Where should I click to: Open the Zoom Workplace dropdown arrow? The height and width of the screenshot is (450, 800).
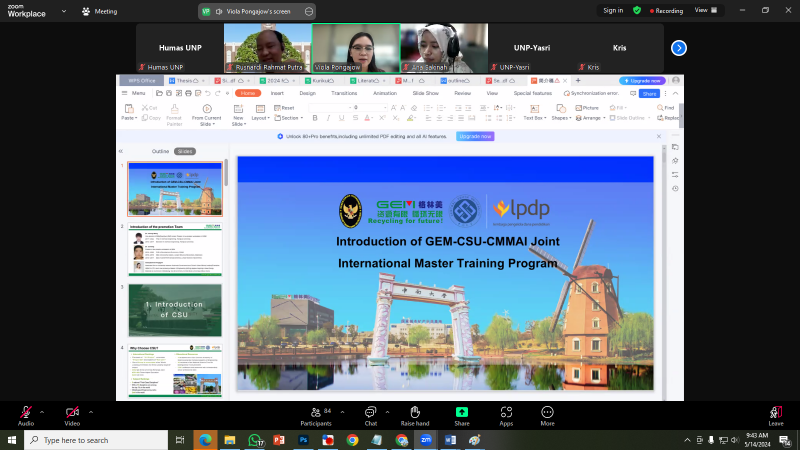64,11
